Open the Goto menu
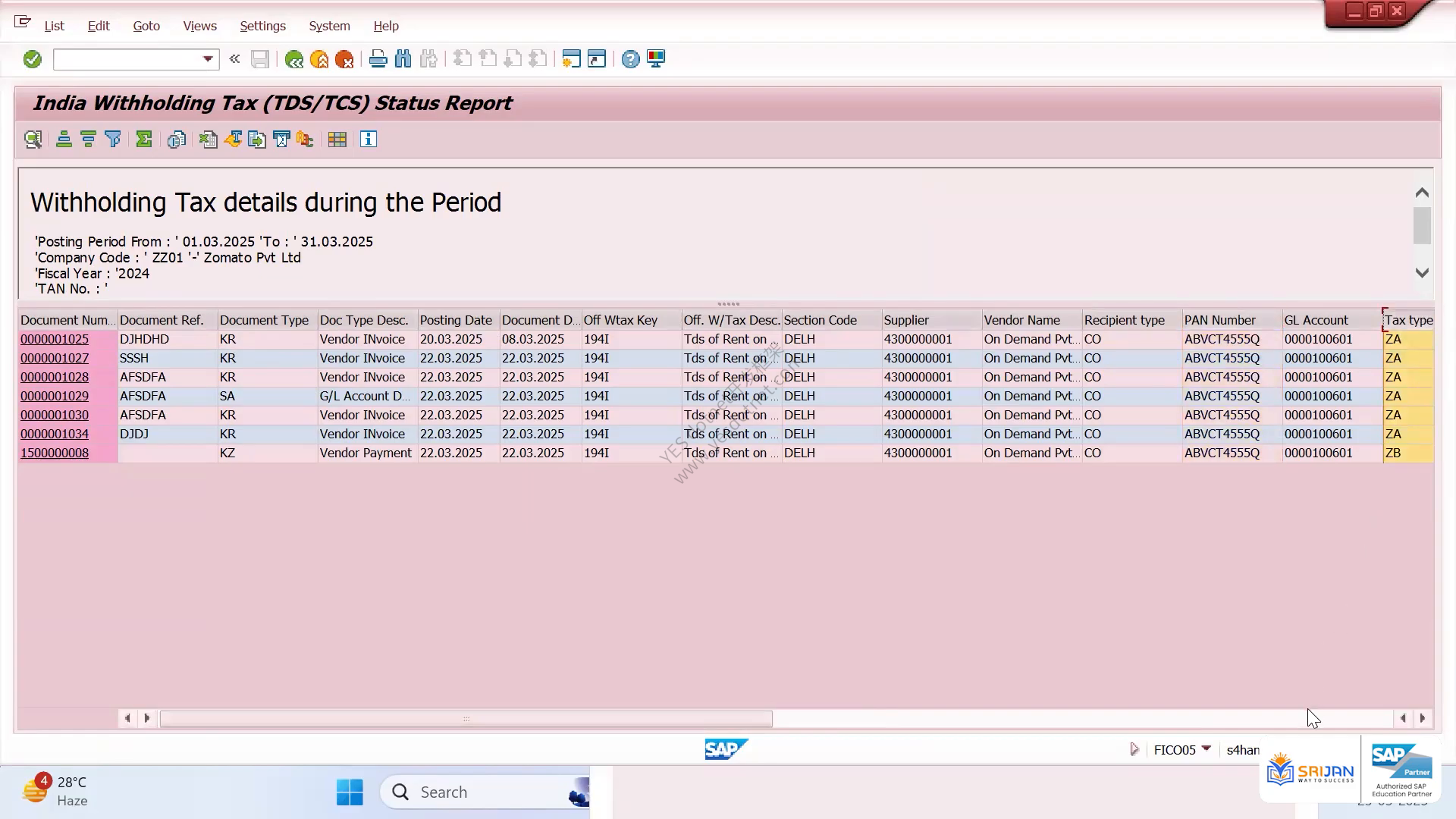The width and height of the screenshot is (1456, 819). click(x=146, y=26)
